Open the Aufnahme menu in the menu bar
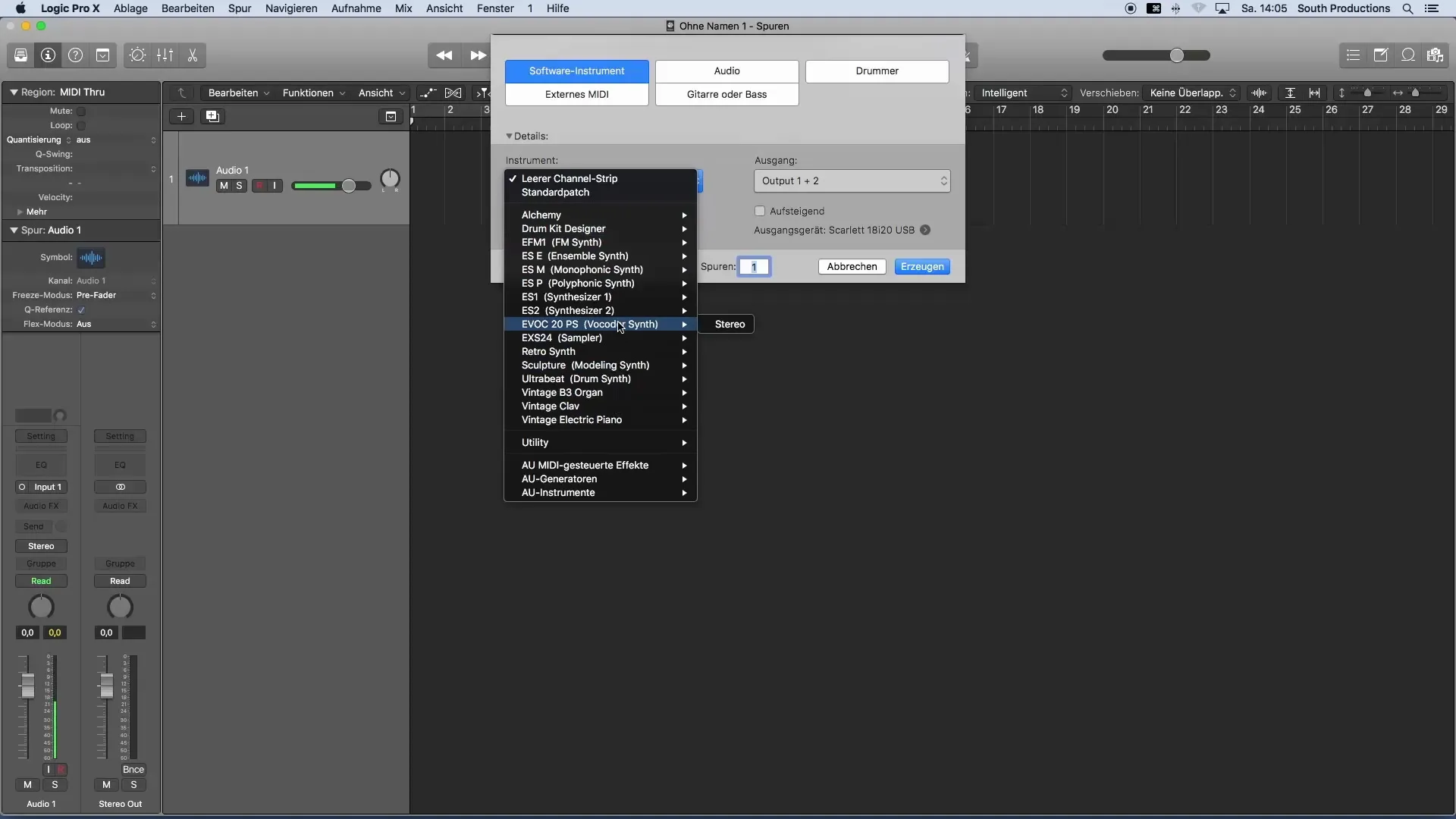The height and width of the screenshot is (819, 1456). (x=356, y=8)
